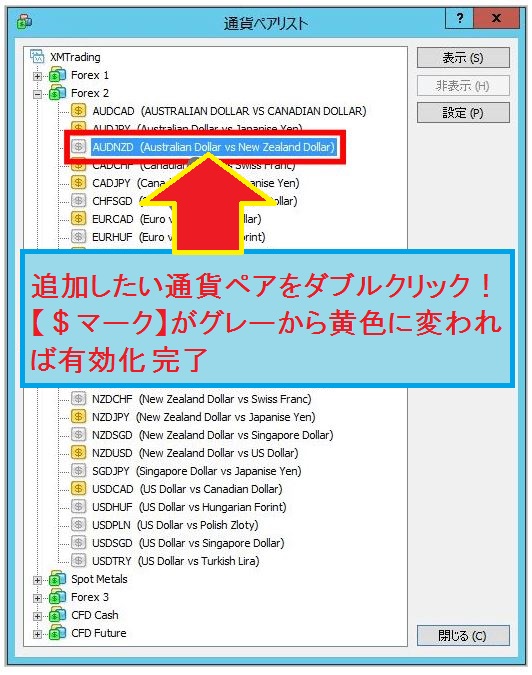Collapse the Forex 2 group
This screenshot has height=675, width=532.
point(37,94)
